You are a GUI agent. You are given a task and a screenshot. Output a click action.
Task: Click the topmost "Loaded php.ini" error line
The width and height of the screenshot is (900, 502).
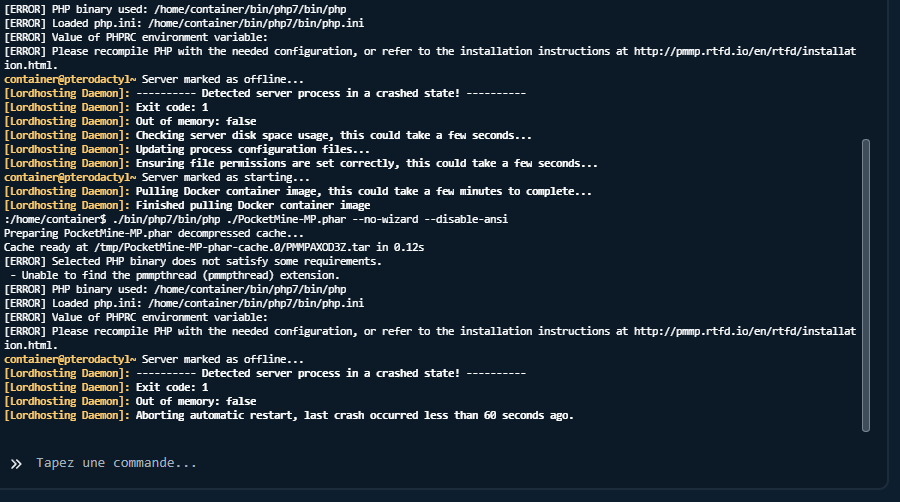pyautogui.click(x=184, y=24)
